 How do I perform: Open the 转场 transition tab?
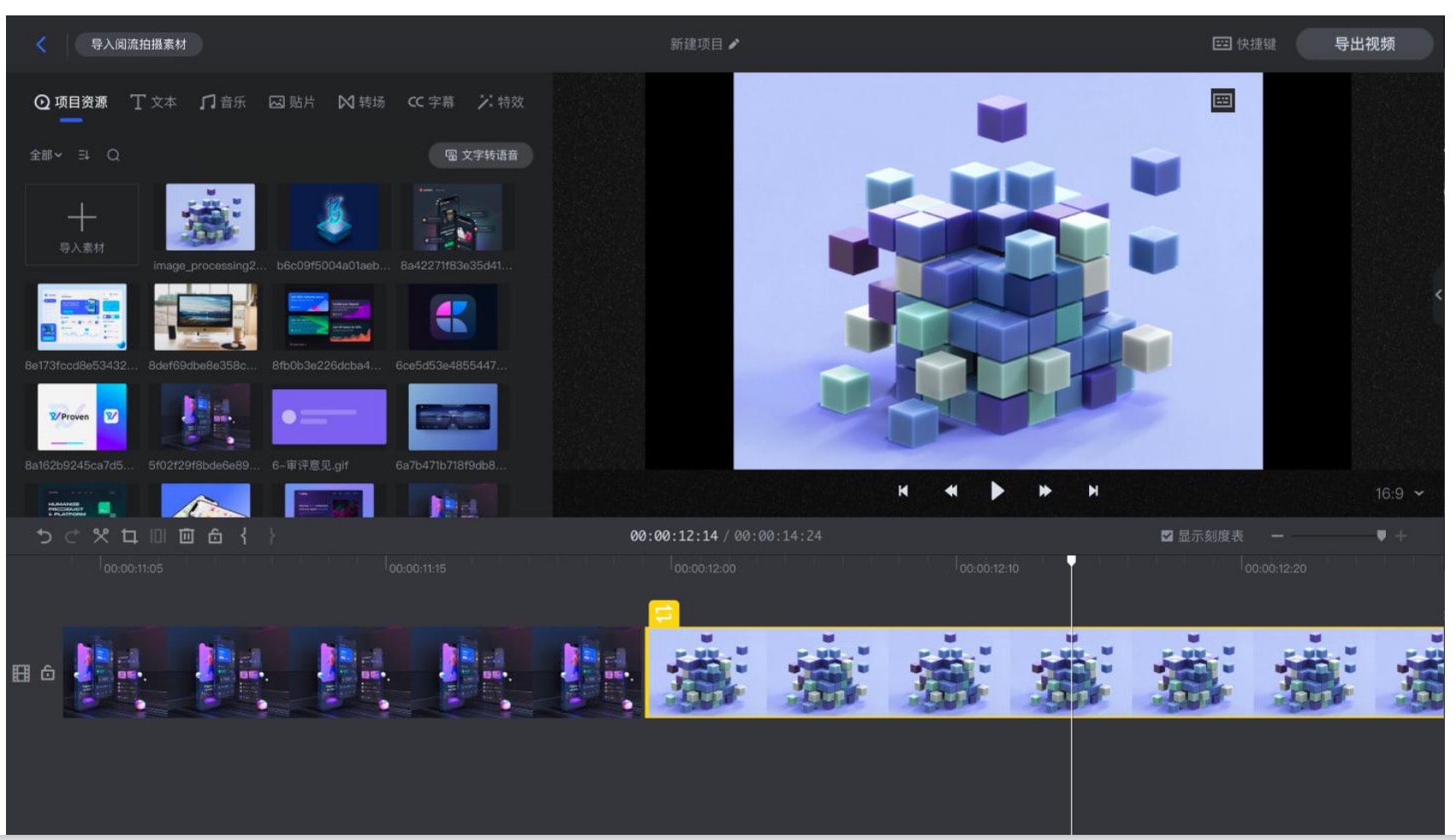click(361, 102)
